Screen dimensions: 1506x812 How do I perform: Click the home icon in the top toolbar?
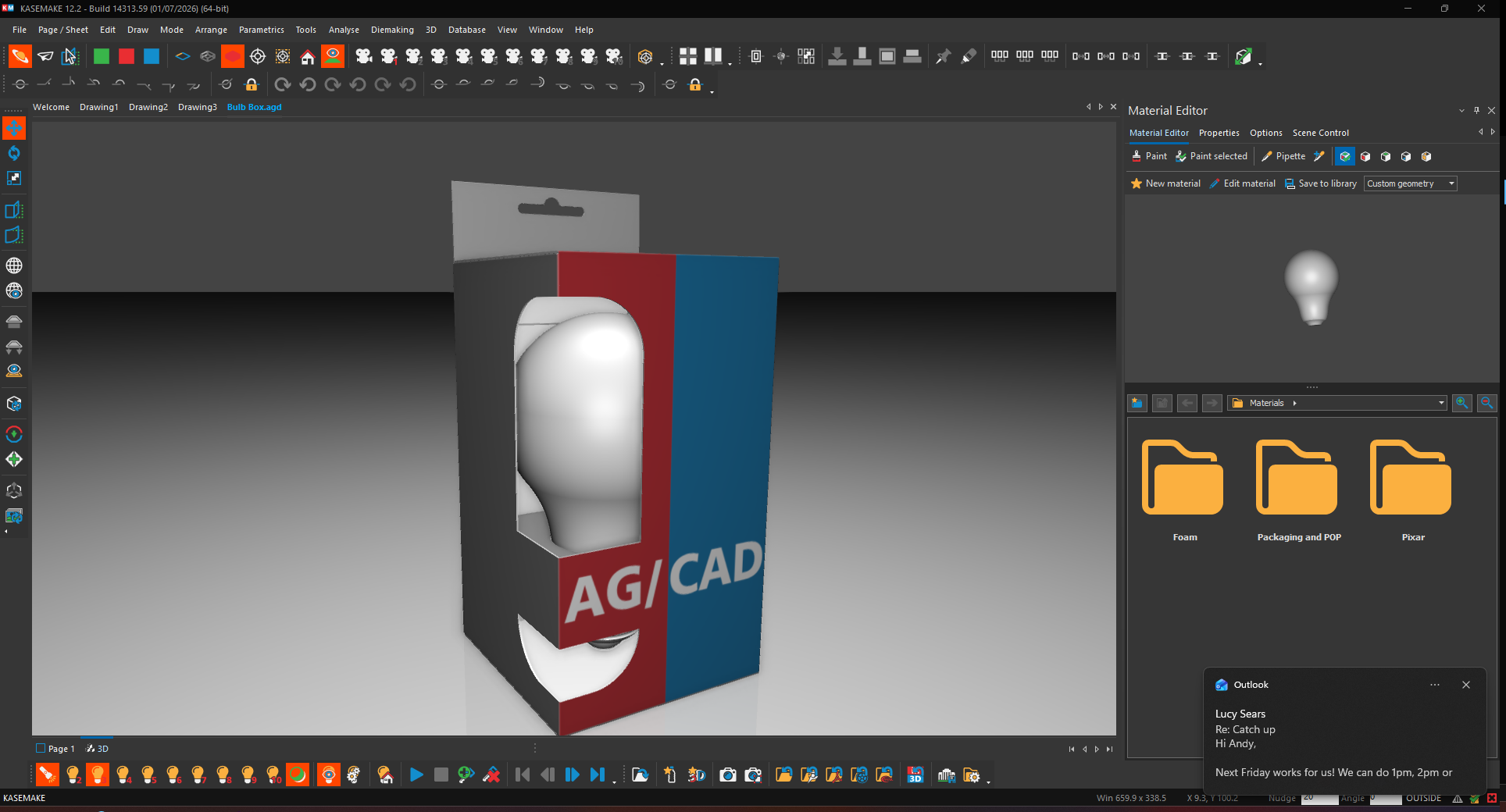coord(308,56)
